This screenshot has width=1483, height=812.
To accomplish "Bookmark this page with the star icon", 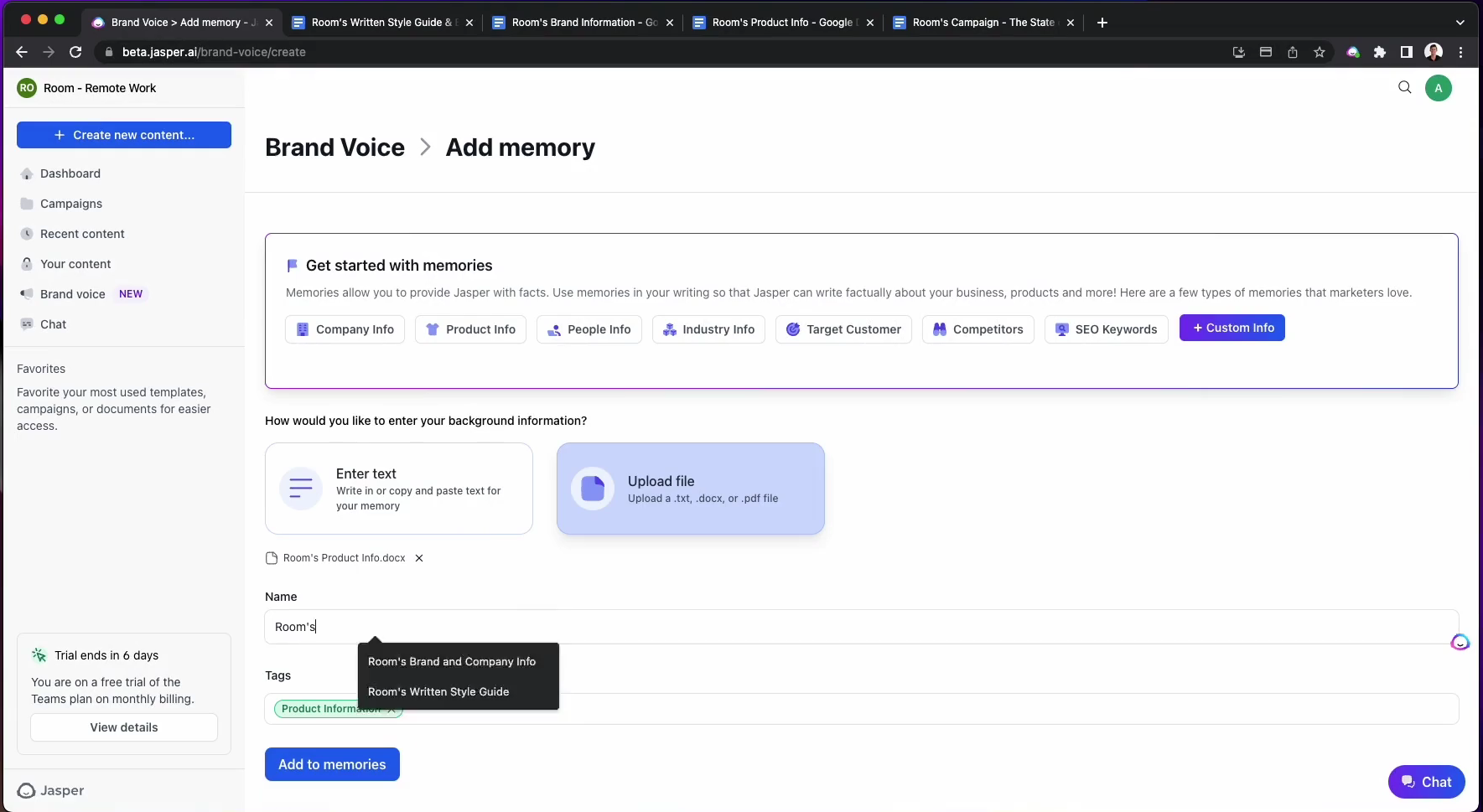I will pyautogui.click(x=1320, y=52).
